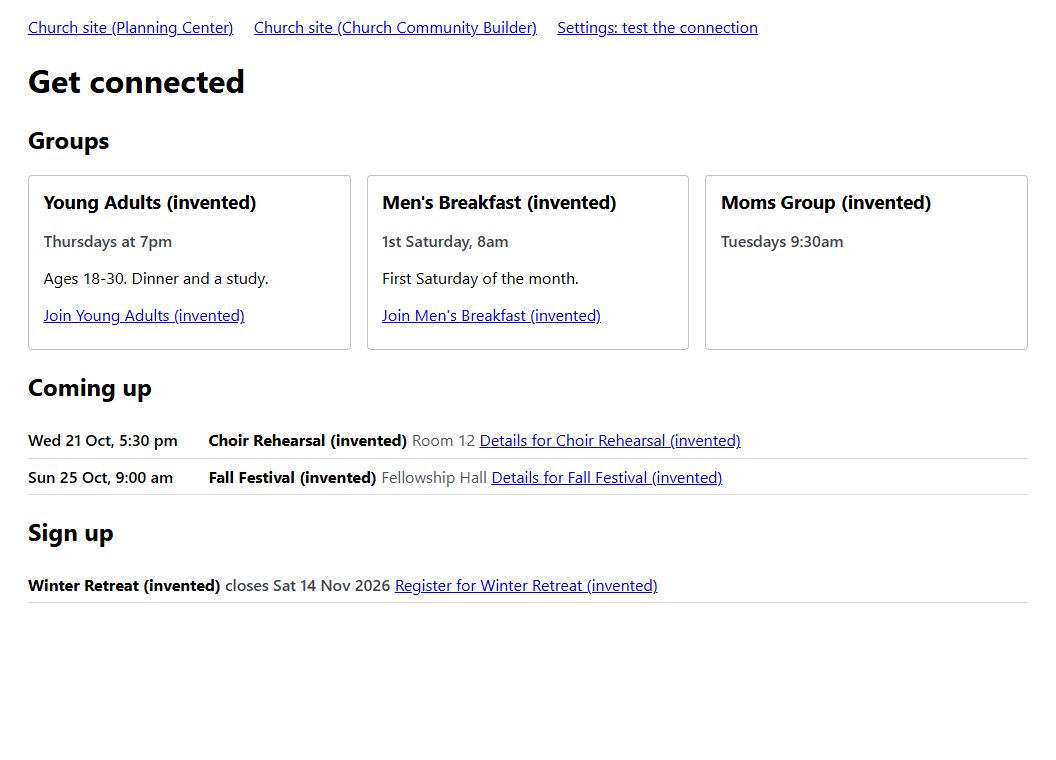This screenshot has height=760, width=1056.
Task: Click the bold Winter Retreat (invented) name
Action: 124,585
